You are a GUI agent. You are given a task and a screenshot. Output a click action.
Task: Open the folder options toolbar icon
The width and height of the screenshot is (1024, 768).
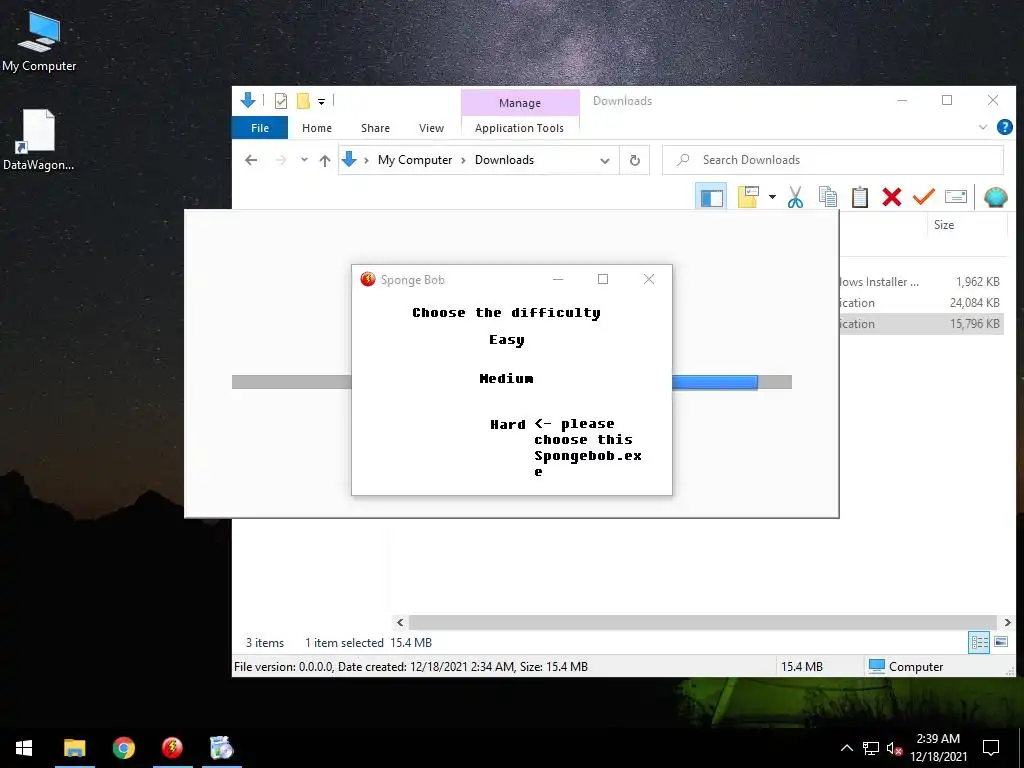pyautogui.click(x=748, y=197)
